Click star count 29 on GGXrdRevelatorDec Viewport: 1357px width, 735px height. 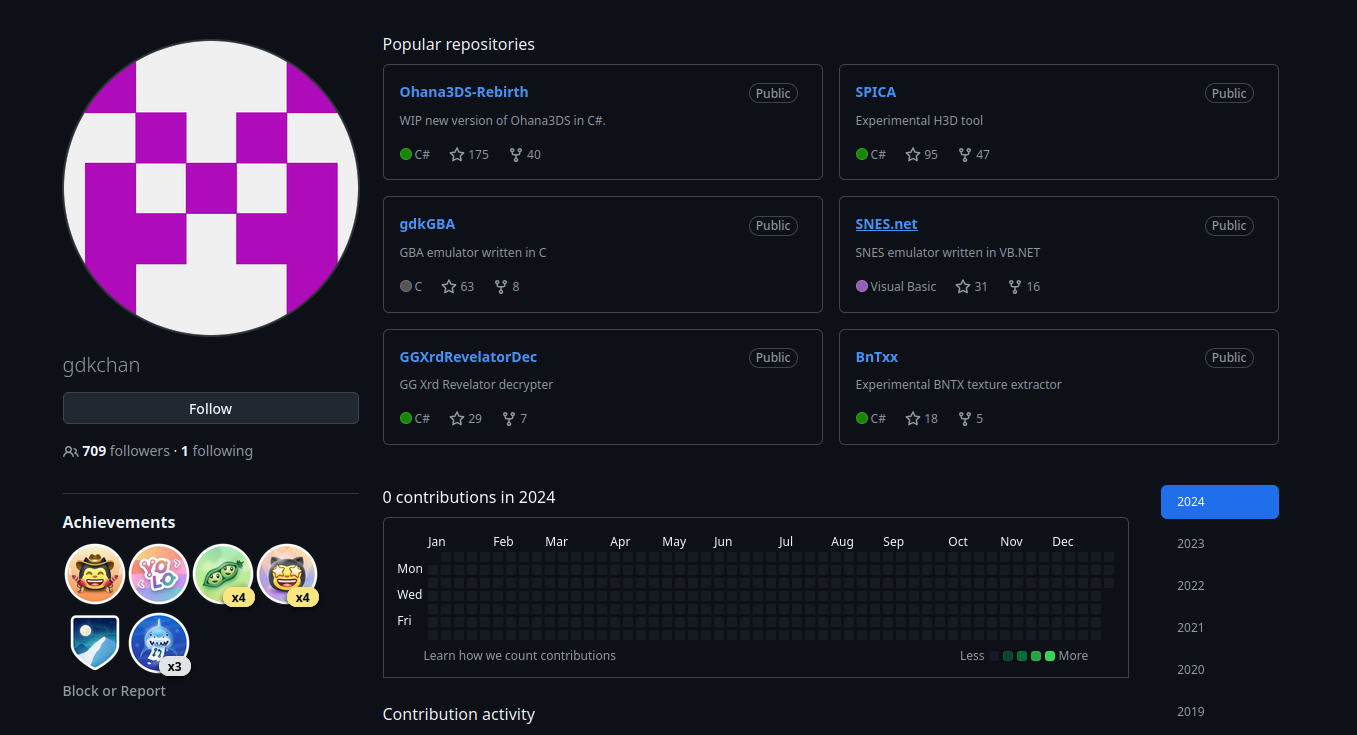[x=466, y=418]
